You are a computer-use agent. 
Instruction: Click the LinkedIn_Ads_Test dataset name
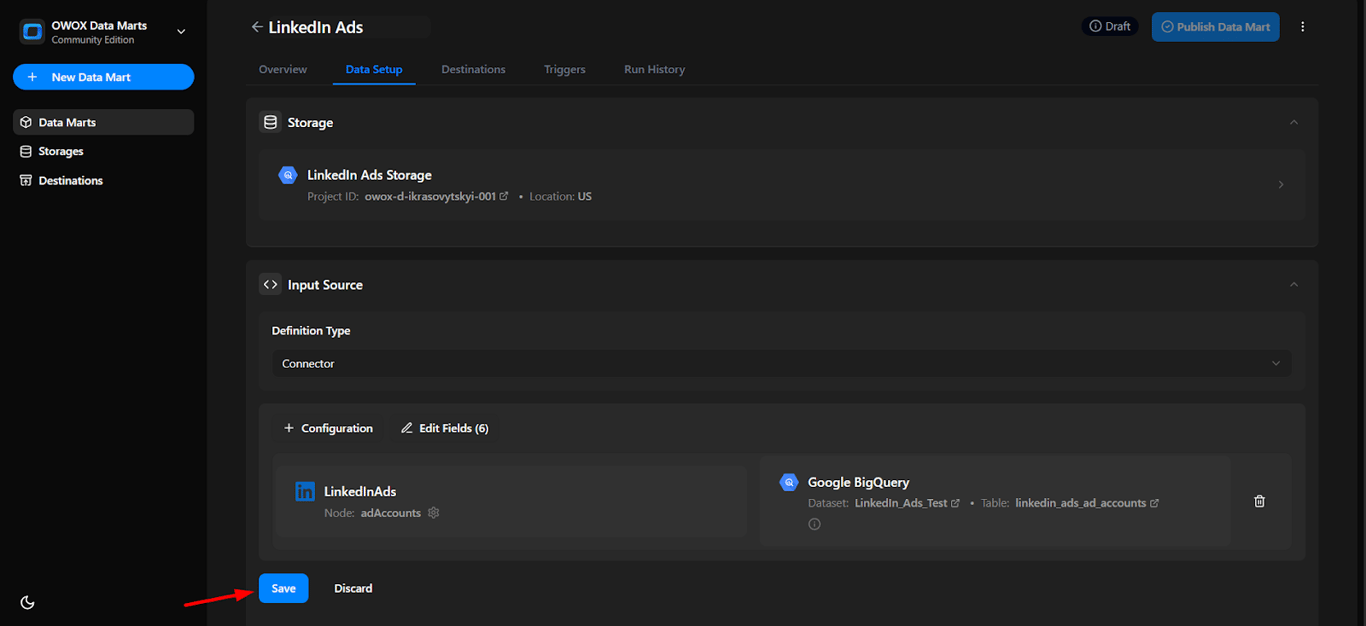click(x=901, y=503)
